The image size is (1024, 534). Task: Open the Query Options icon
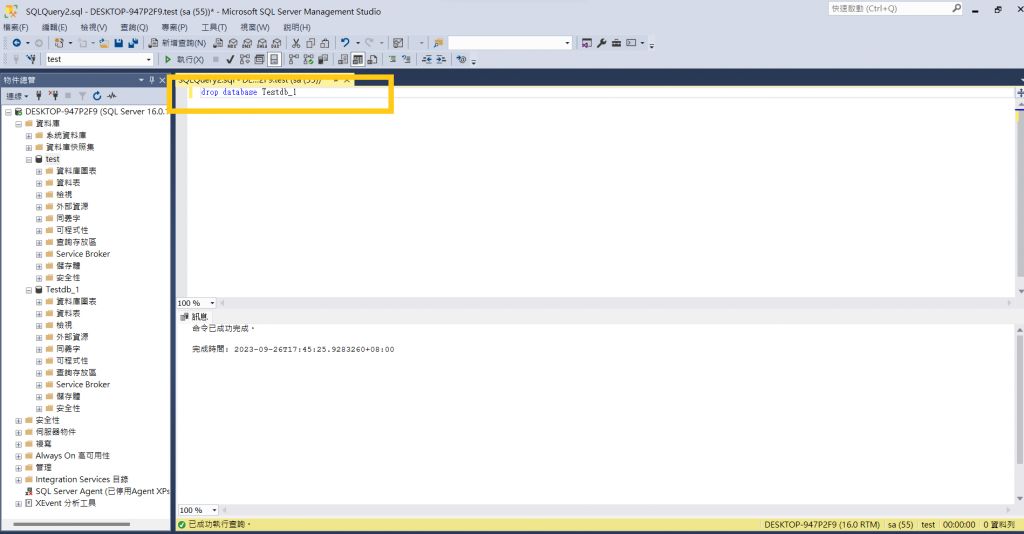pyautogui.click(x=259, y=59)
